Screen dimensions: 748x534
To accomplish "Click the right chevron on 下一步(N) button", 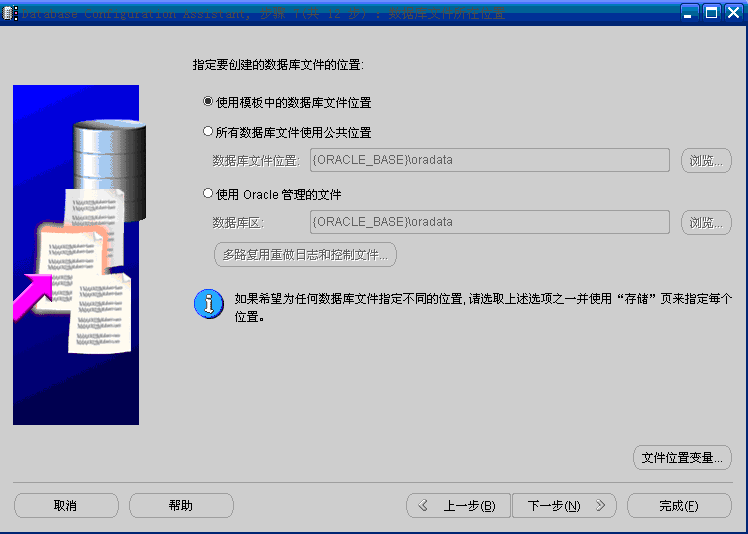I will pyautogui.click(x=600, y=505).
